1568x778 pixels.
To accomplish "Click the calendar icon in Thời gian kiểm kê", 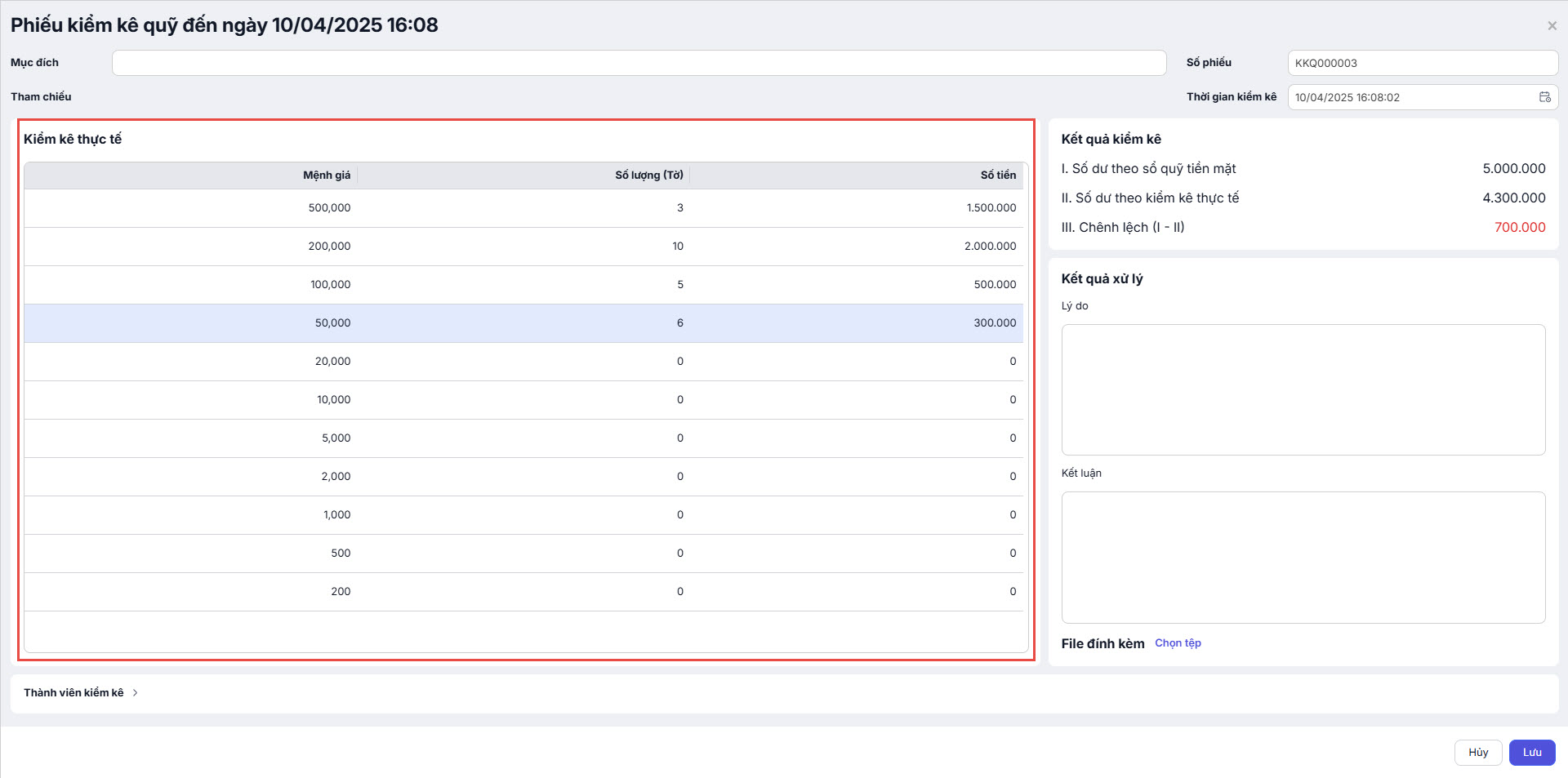I will (x=1544, y=97).
